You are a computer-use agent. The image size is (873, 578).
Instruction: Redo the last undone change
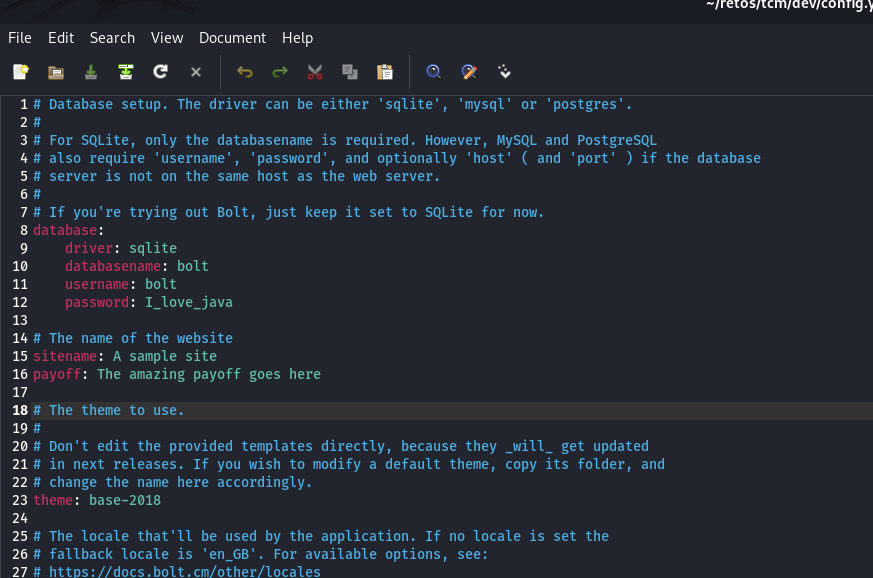[279, 72]
